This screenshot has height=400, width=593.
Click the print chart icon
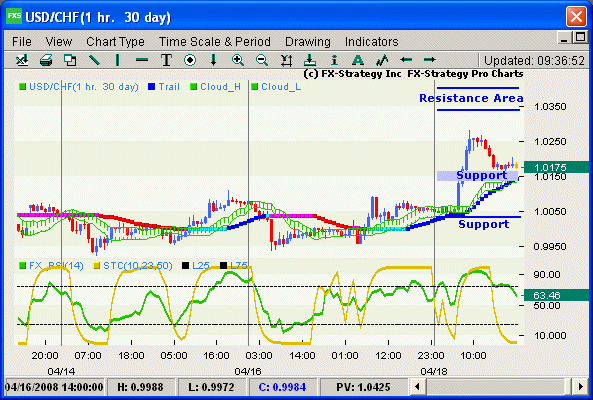(46, 60)
